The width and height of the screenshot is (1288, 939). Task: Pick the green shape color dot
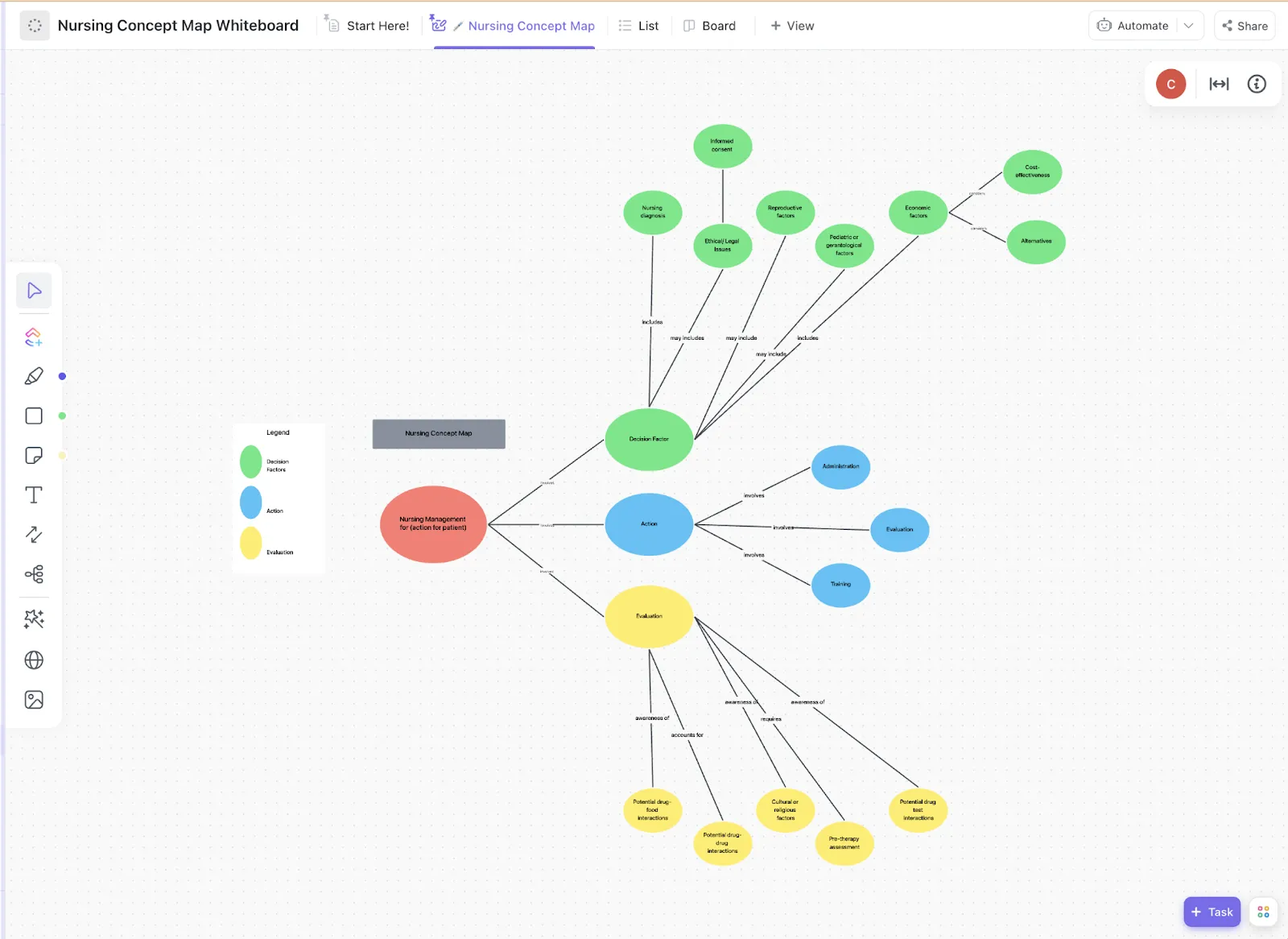pos(62,416)
